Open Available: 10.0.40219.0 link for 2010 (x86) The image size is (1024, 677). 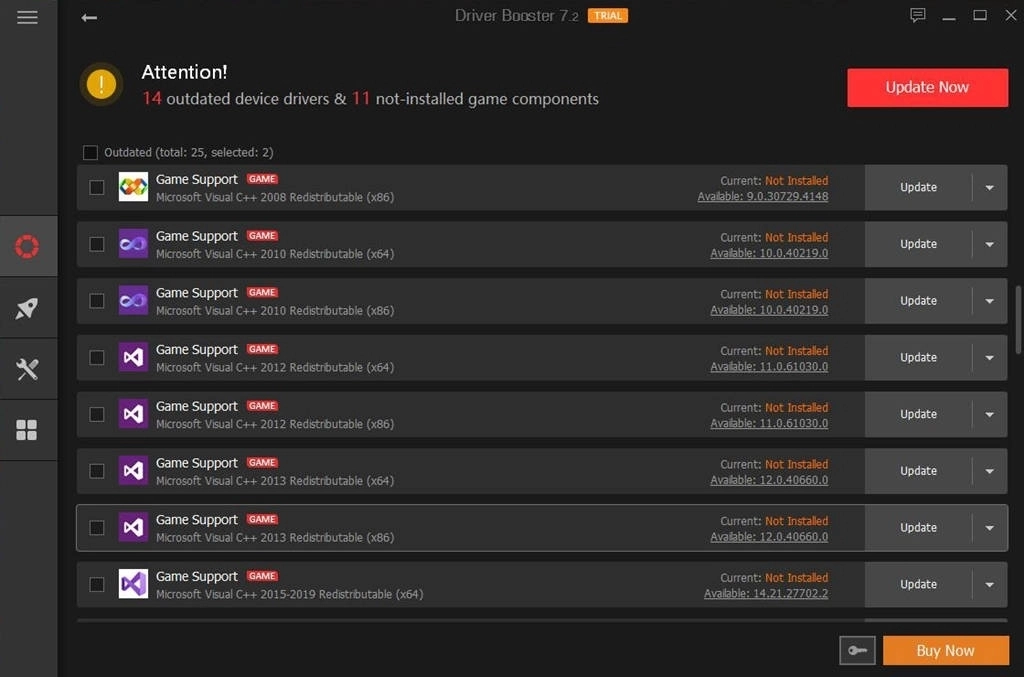(x=769, y=310)
